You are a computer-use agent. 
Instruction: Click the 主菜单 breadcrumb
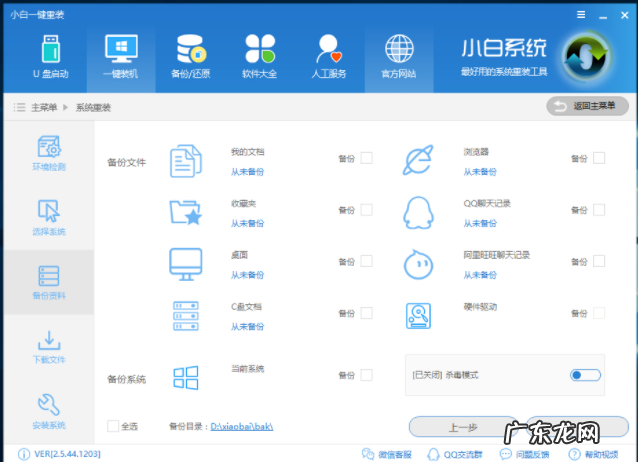[x=44, y=107]
